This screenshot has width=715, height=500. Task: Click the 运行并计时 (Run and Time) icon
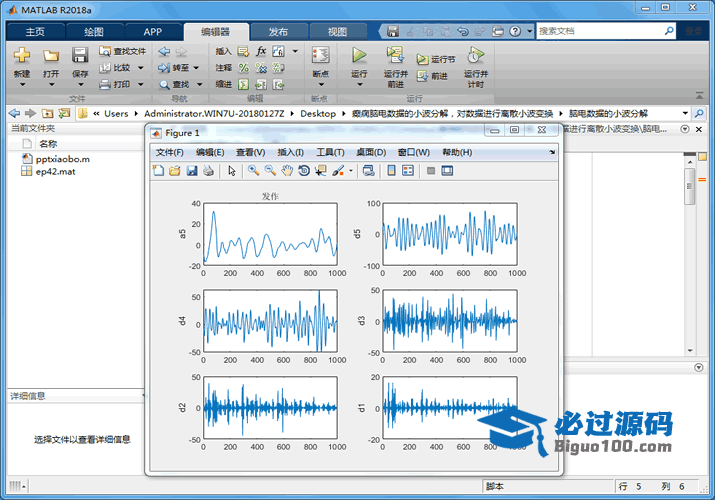pyautogui.click(x=476, y=55)
